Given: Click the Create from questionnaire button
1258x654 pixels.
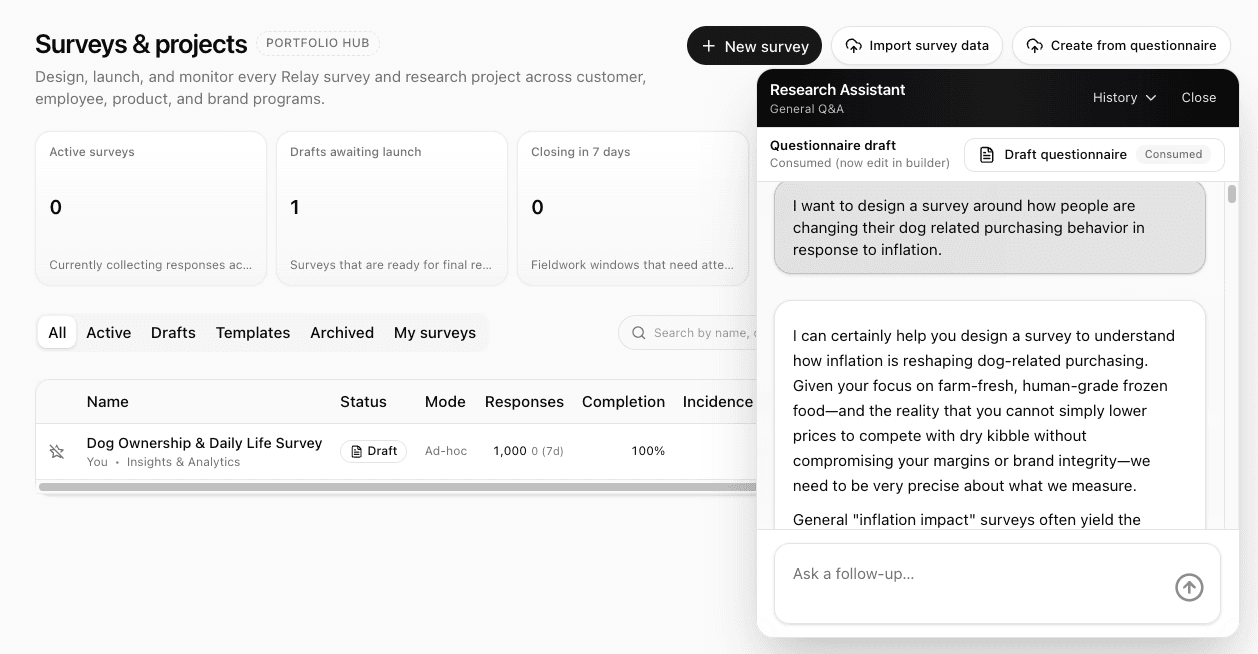Looking at the screenshot, I should pyautogui.click(x=1121, y=45).
